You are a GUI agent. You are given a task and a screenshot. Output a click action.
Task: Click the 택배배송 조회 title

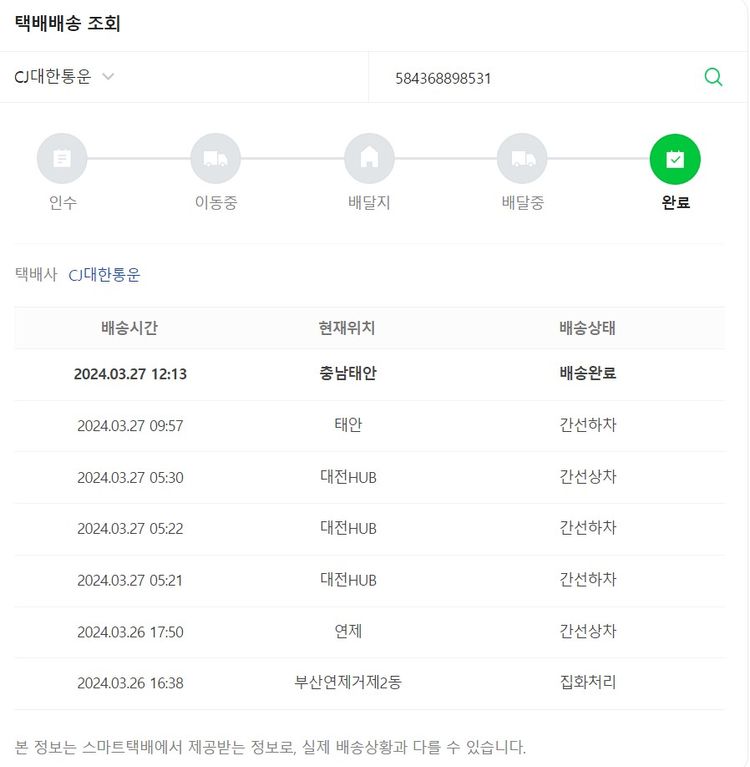click(x=68, y=24)
